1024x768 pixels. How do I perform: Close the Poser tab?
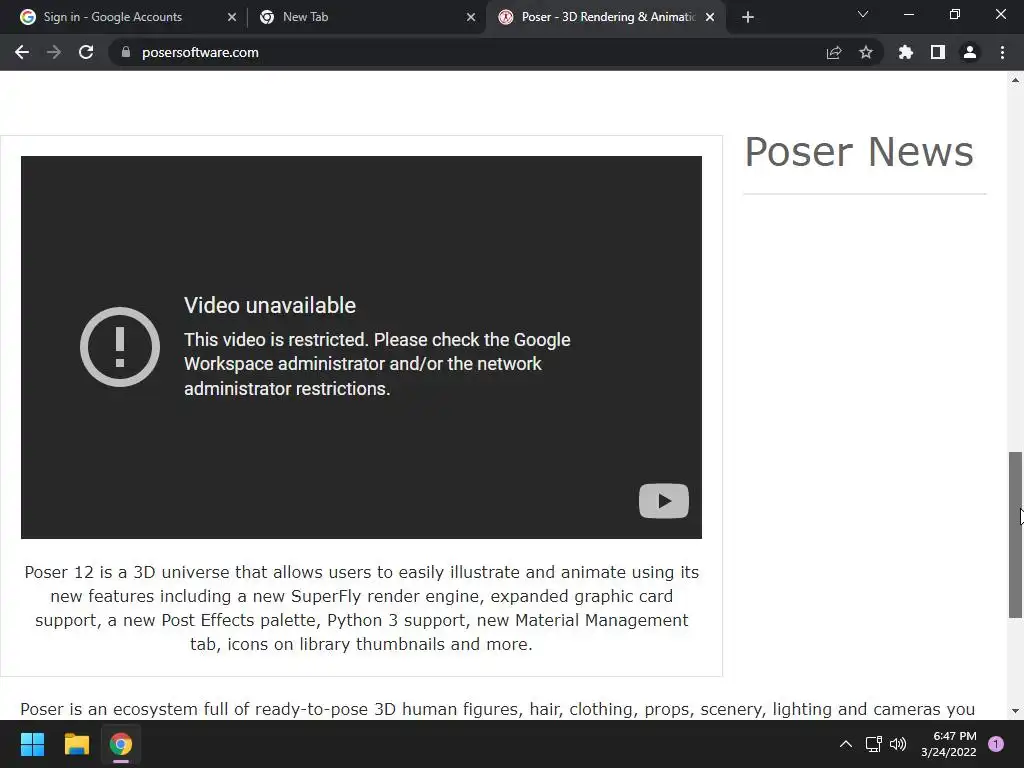point(711,17)
